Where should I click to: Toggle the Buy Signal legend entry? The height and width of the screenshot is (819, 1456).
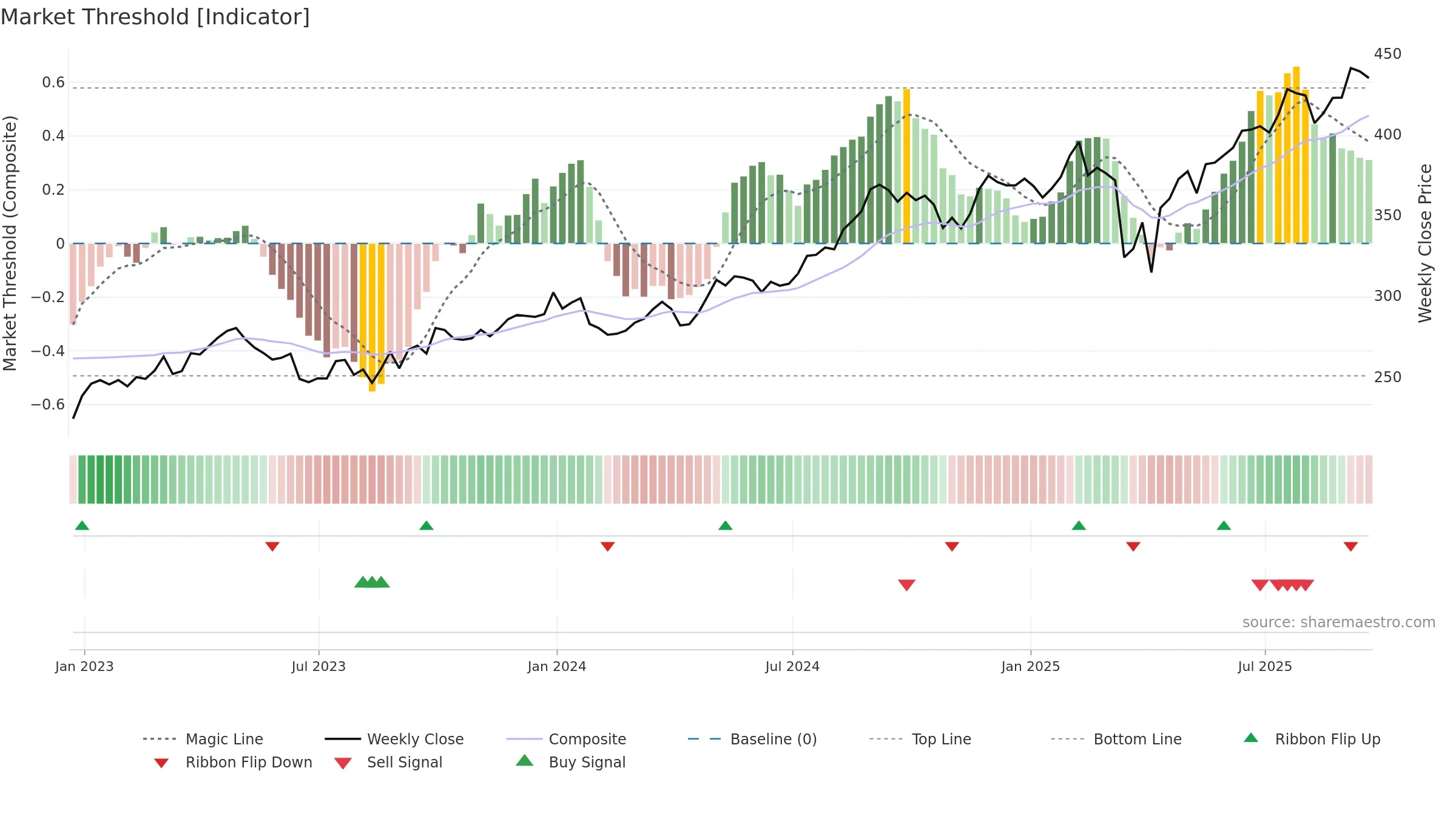click(571, 762)
